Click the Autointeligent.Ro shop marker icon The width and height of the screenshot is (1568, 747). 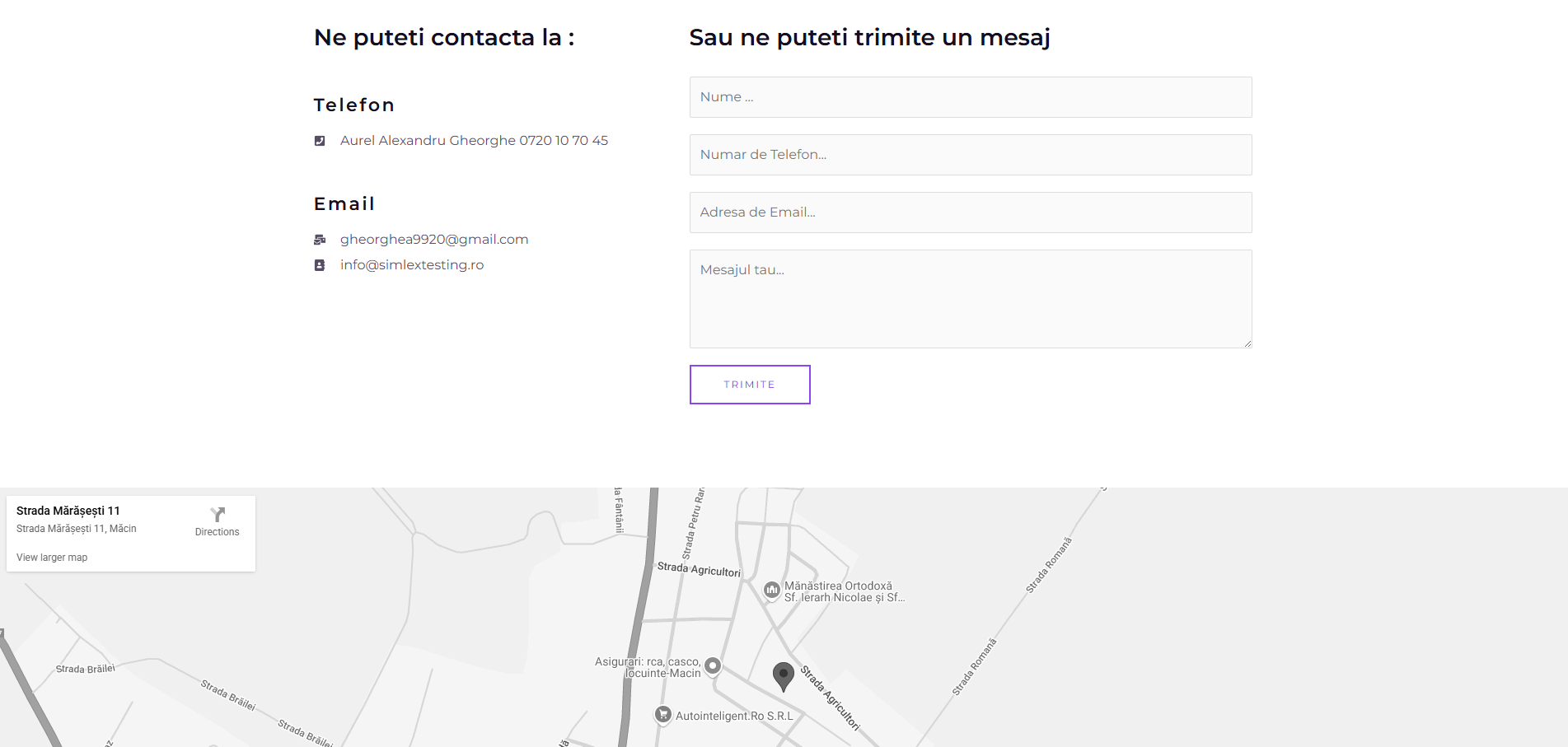coord(663,714)
